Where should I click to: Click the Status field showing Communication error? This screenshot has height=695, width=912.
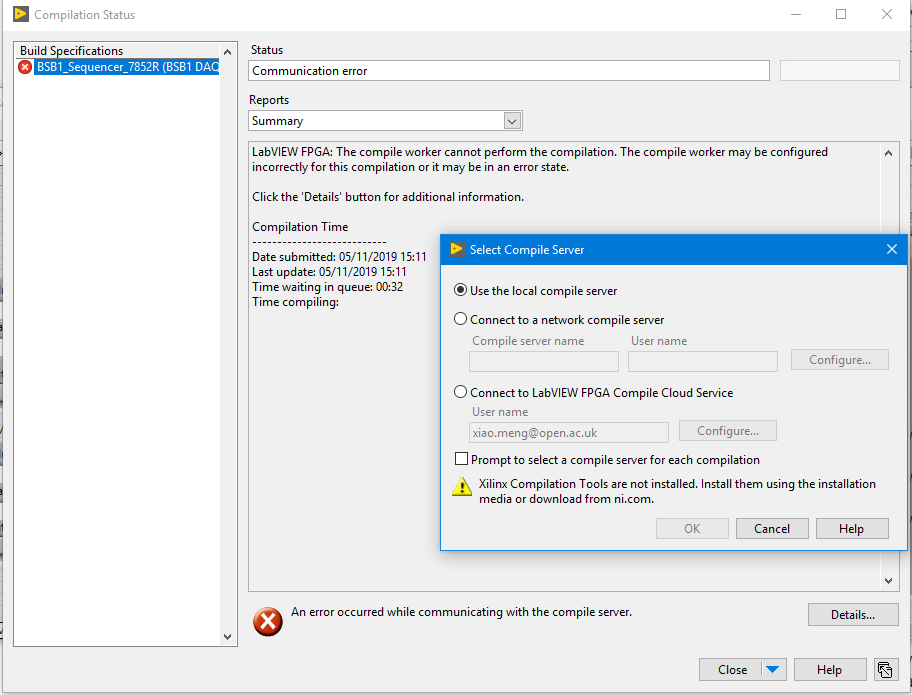tap(509, 71)
